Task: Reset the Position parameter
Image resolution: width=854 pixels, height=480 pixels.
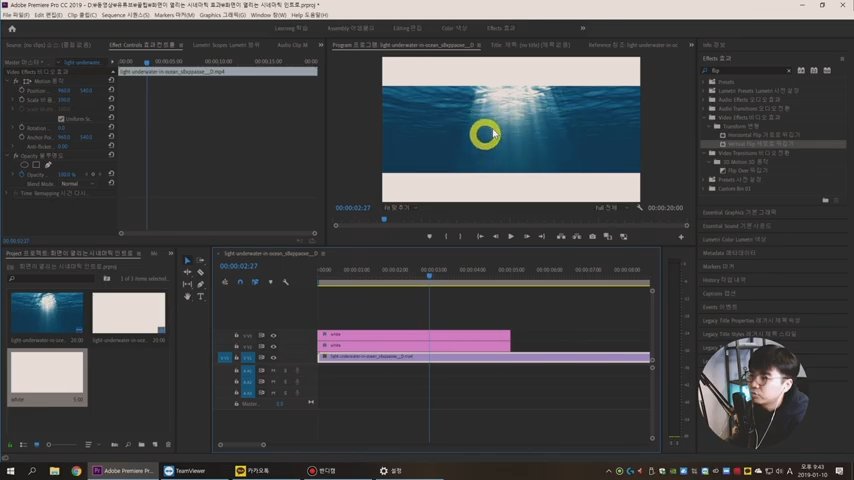Action: tap(111, 90)
